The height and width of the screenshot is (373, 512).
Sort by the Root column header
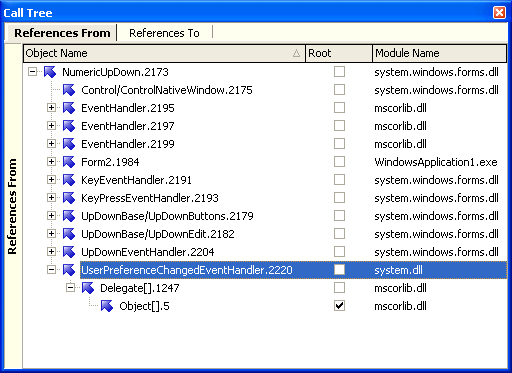(339, 53)
